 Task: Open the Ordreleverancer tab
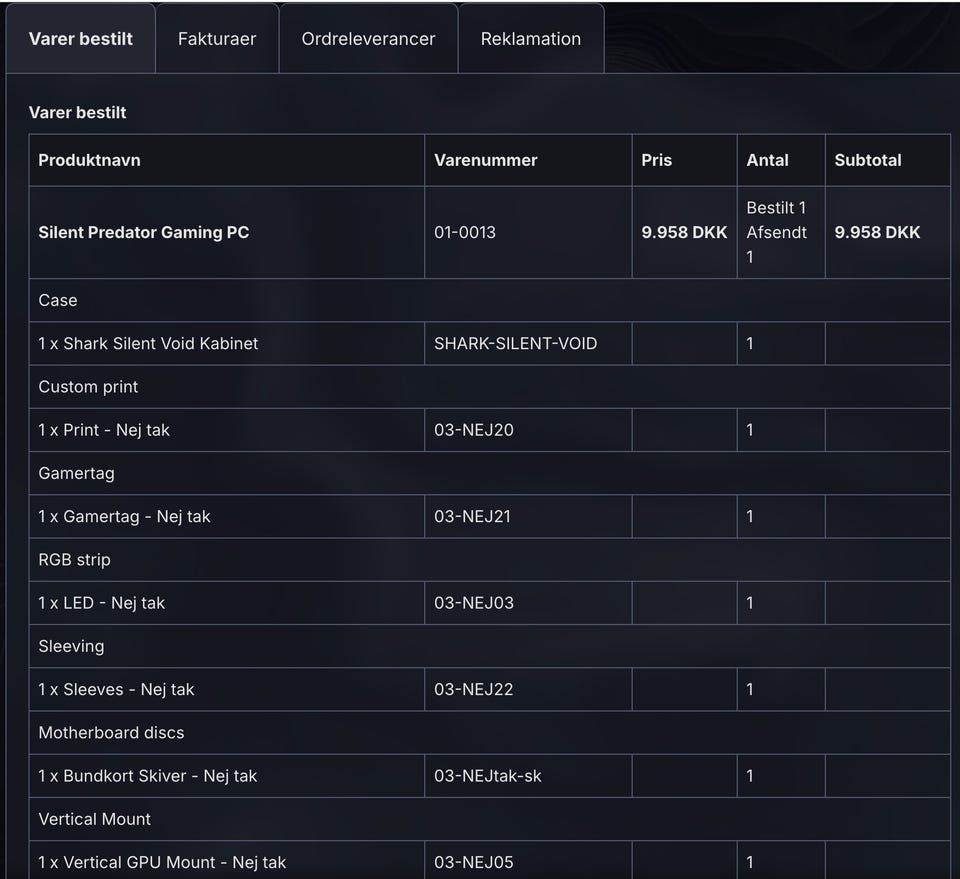tap(368, 39)
